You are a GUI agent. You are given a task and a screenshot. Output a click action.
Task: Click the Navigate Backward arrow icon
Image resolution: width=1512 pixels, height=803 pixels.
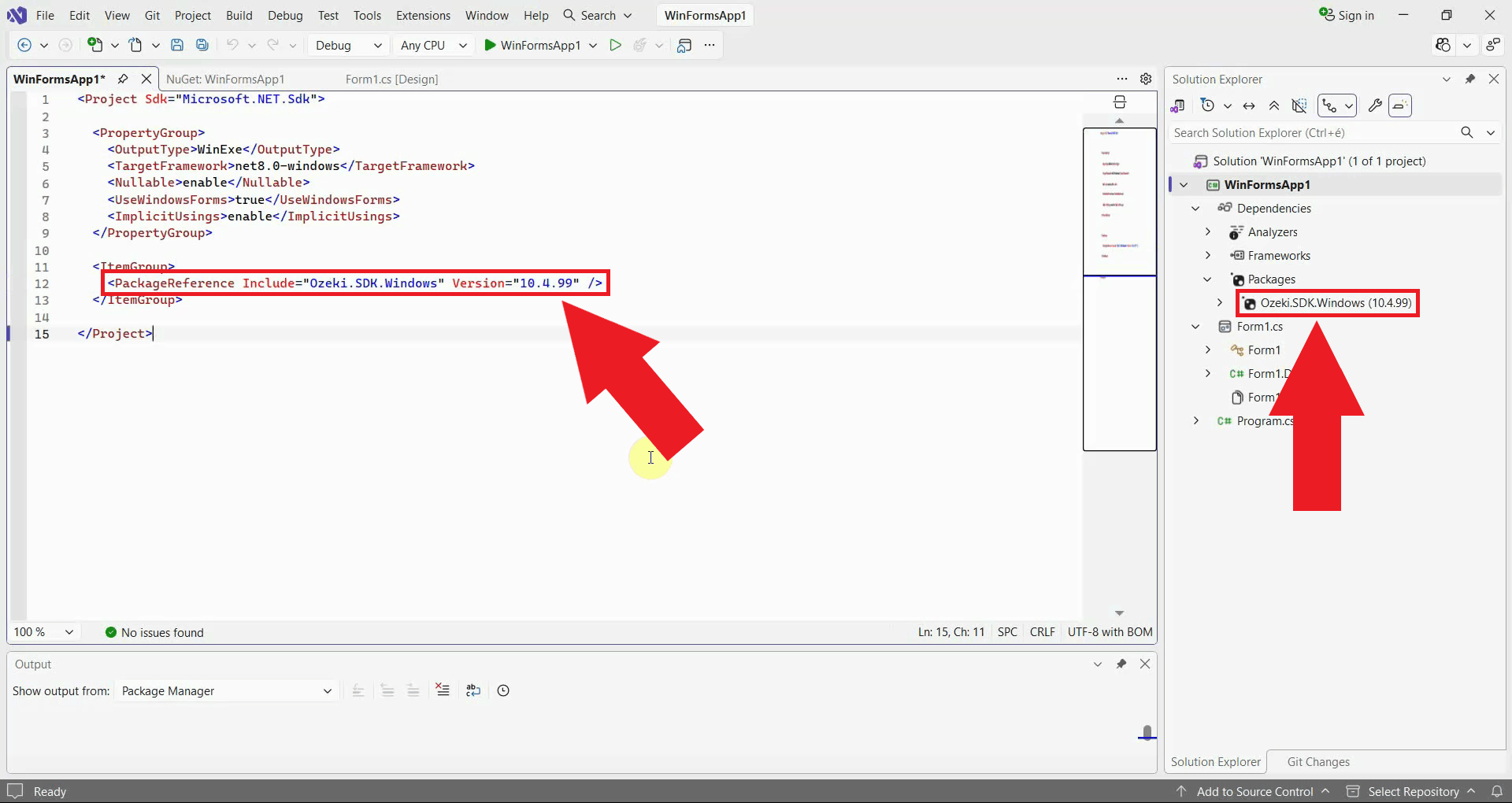pos(24,45)
